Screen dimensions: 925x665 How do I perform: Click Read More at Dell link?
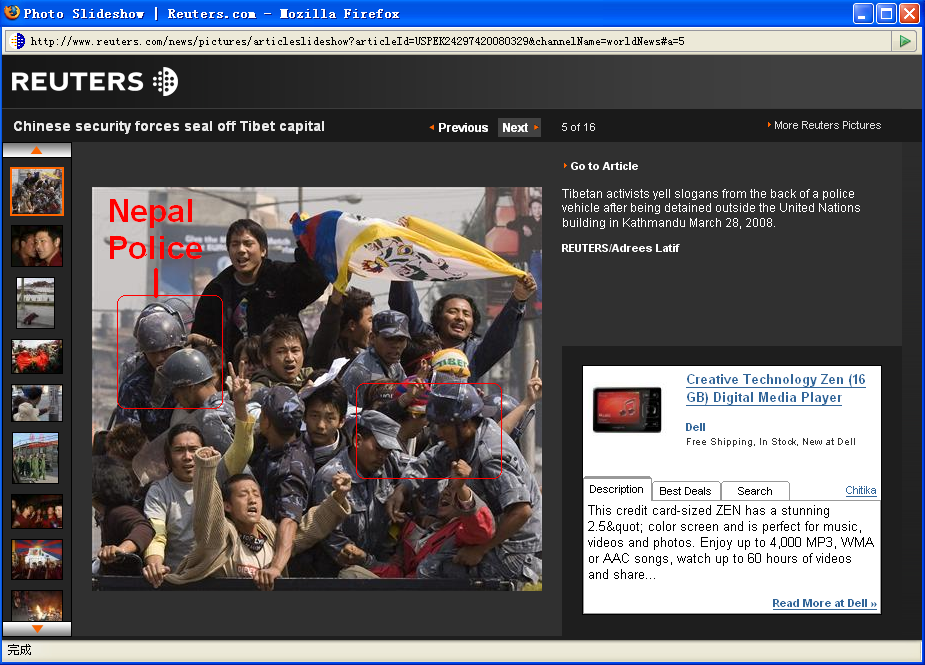point(824,603)
